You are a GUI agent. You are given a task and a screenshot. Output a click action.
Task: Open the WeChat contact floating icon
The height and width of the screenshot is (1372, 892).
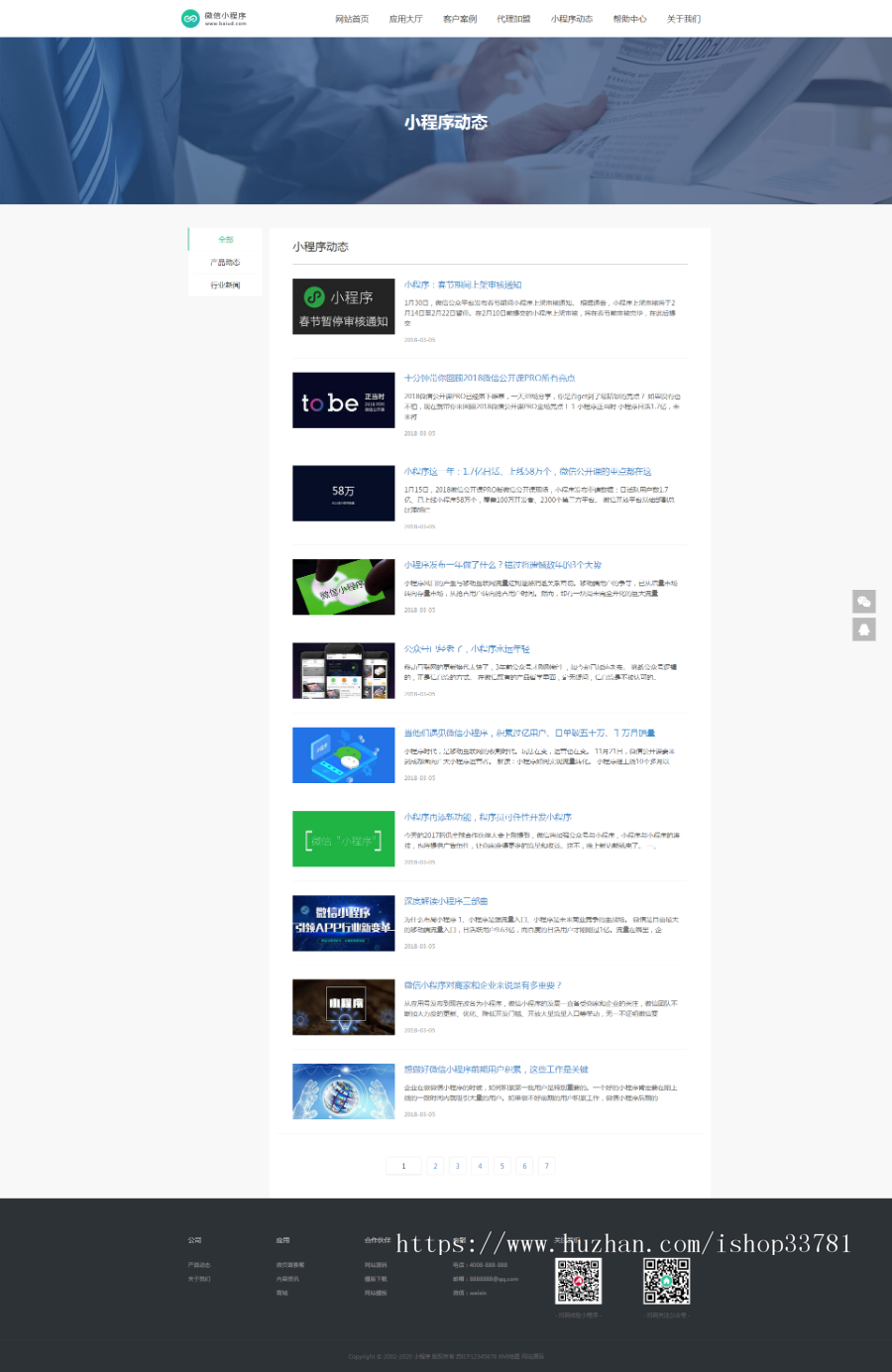click(864, 601)
